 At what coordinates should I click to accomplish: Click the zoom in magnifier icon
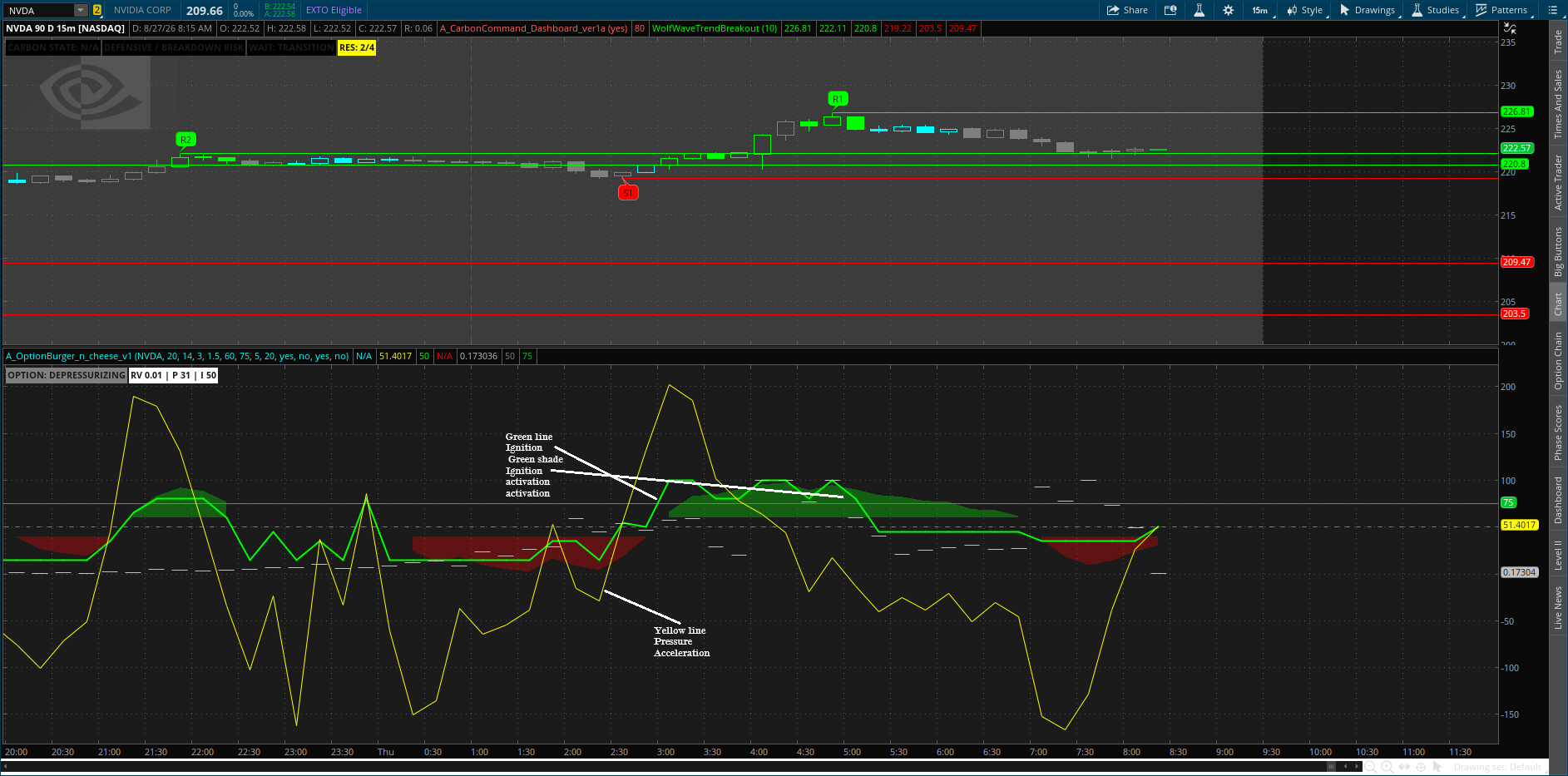pos(1387,767)
